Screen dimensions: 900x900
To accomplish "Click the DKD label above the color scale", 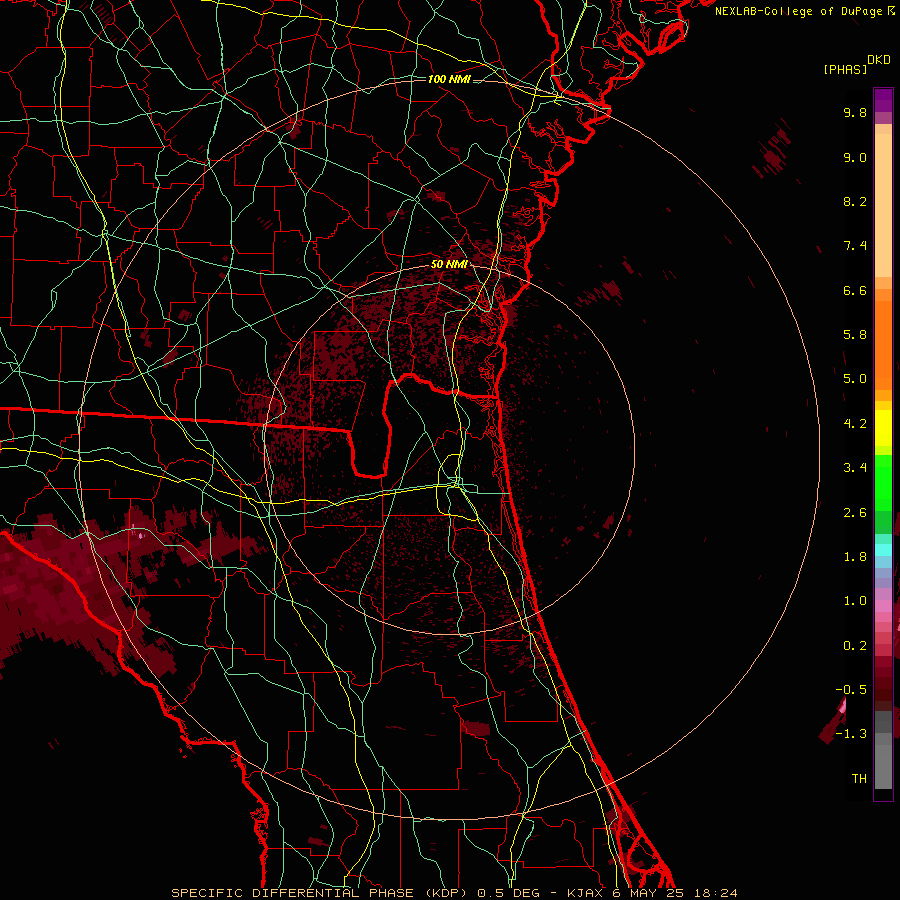I will pos(879,60).
